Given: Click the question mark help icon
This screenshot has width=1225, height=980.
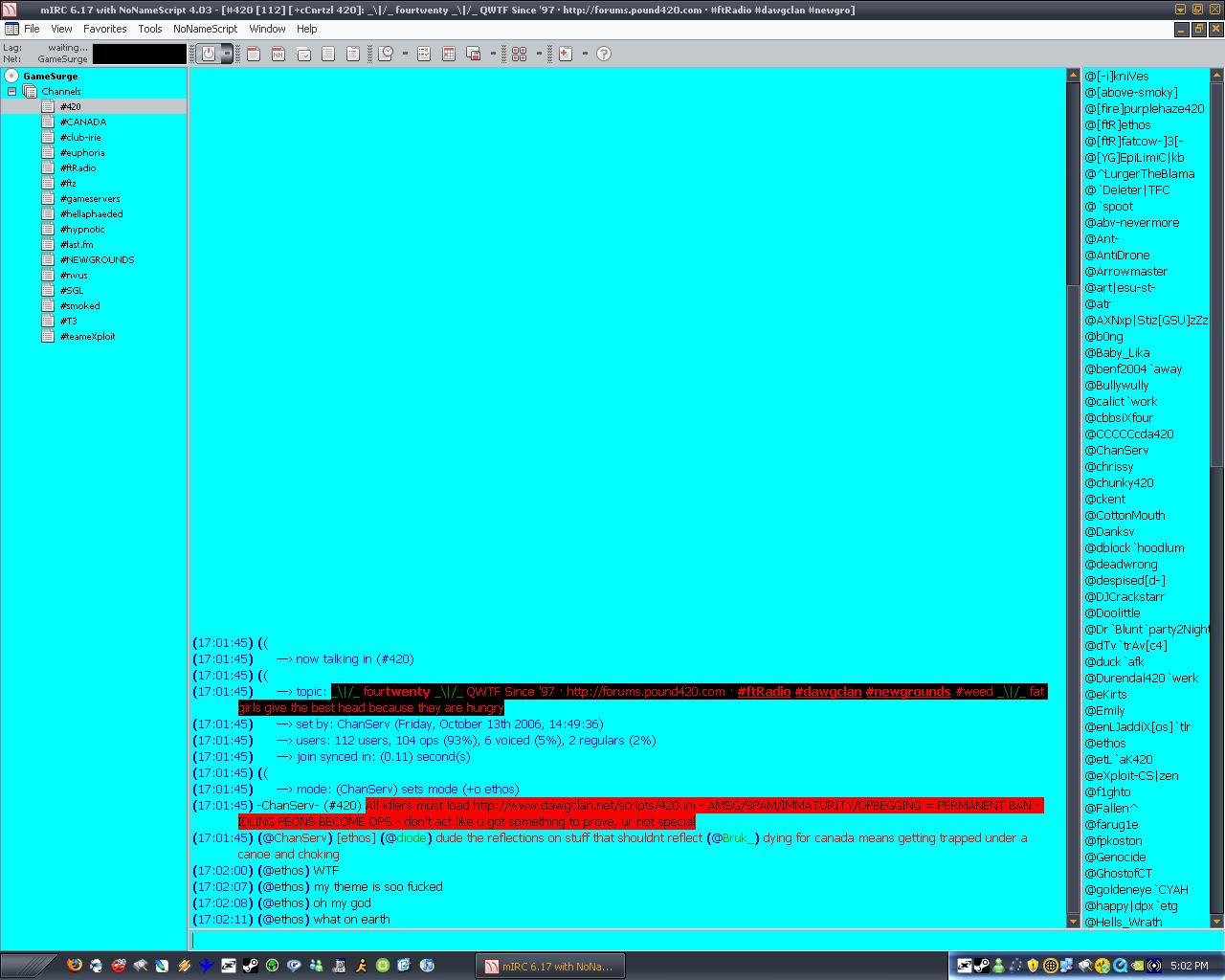Looking at the screenshot, I should click(x=604, y=54).
